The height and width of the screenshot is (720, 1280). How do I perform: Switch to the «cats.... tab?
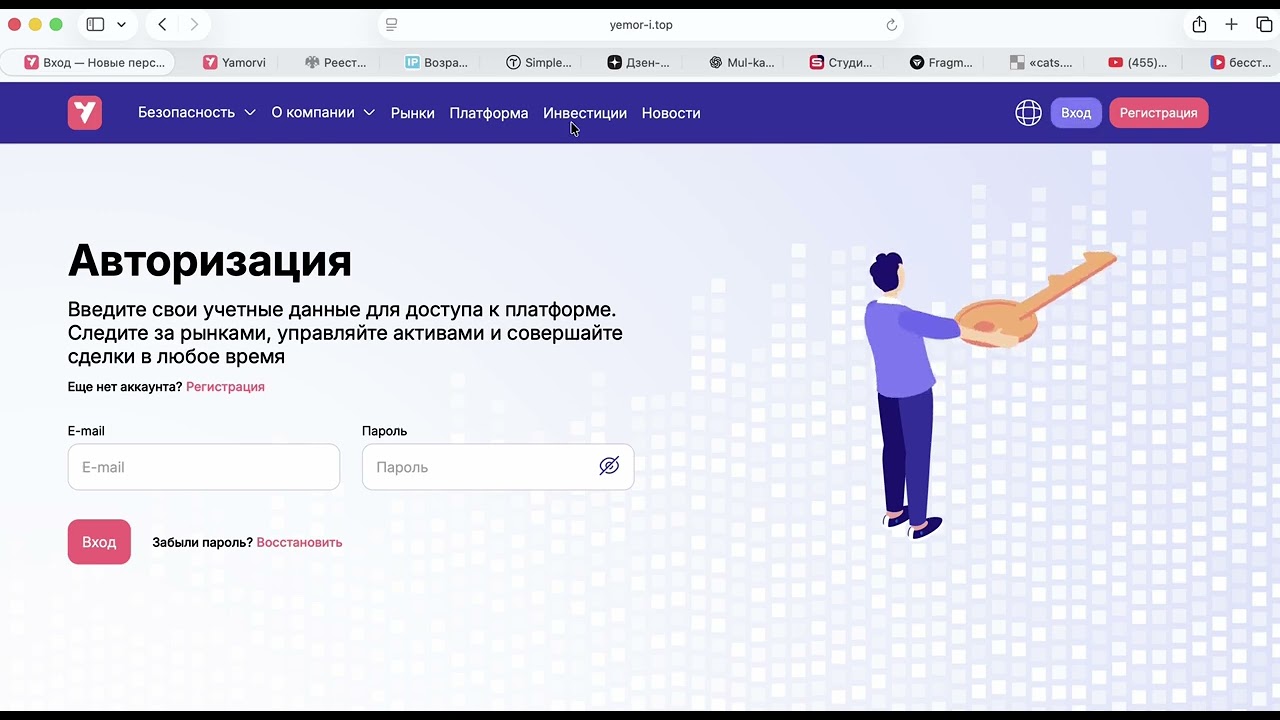(1041, 62)
